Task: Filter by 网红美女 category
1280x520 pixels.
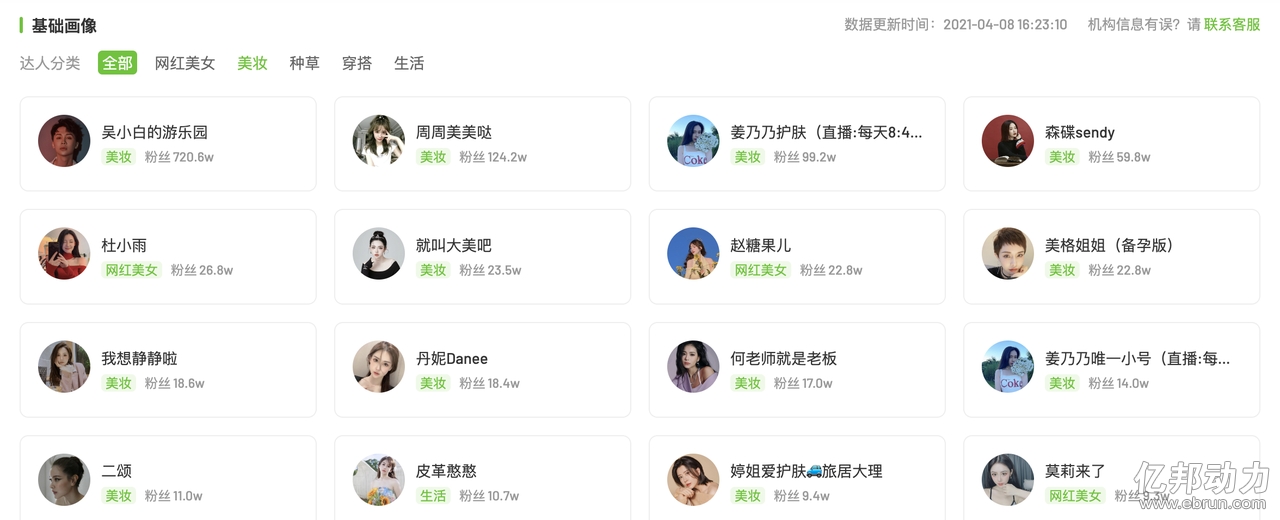Action: tap(185, 63)
